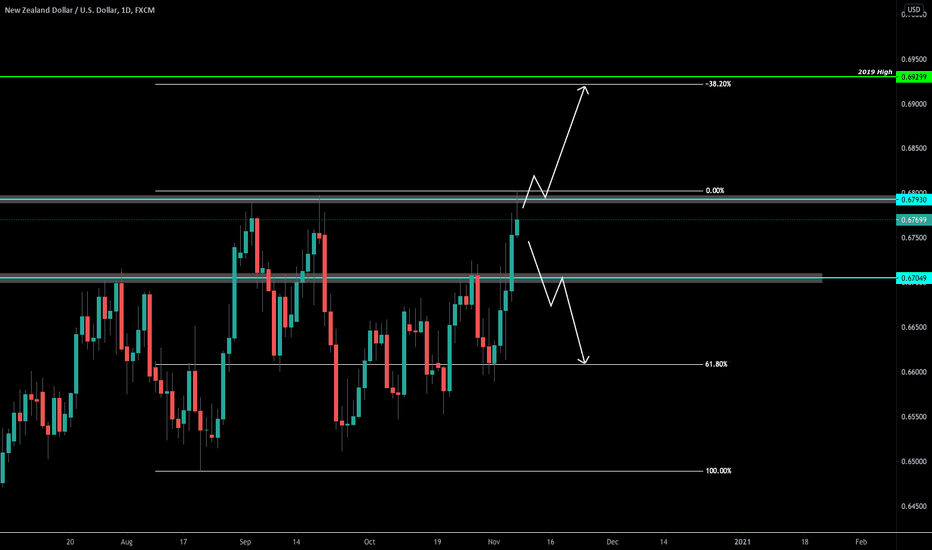
Task: Click 0.67500 on the price axis
Action: coord(914,238)
